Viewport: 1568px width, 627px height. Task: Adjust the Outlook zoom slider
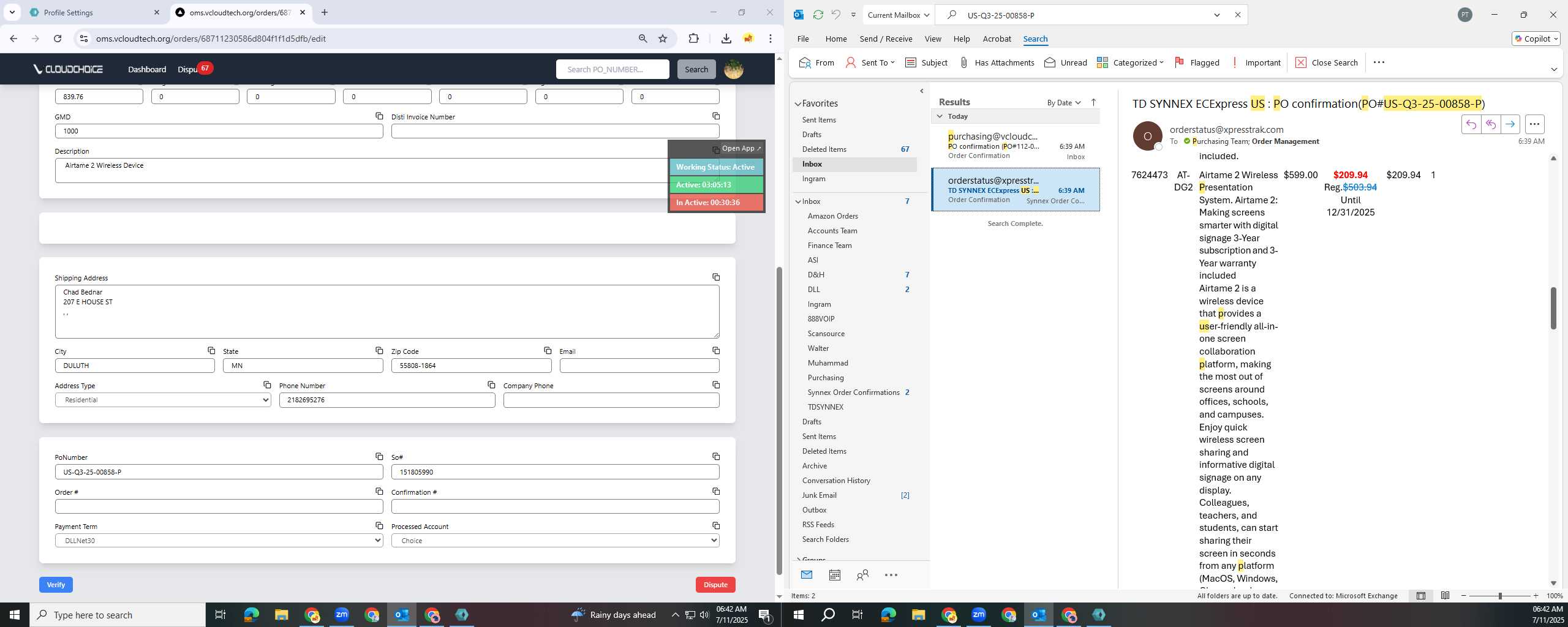coord(1500,596)
